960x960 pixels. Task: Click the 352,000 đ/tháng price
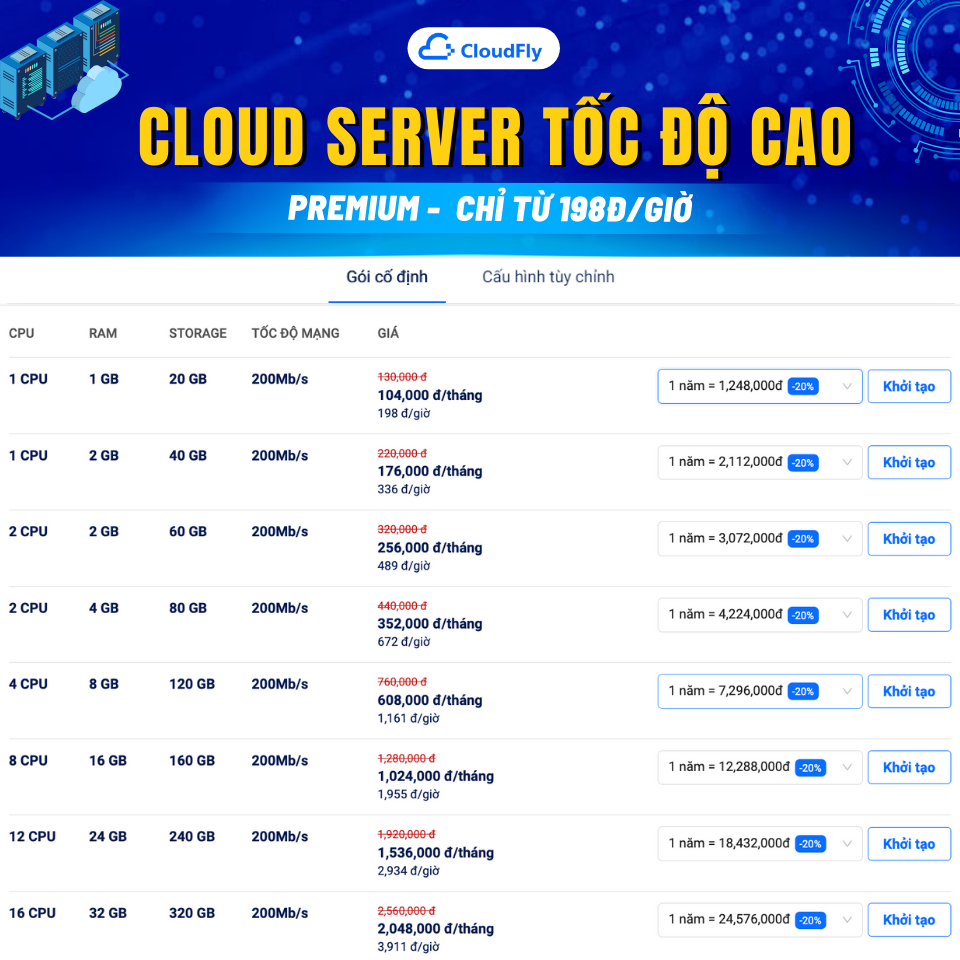tap(430, 624)
